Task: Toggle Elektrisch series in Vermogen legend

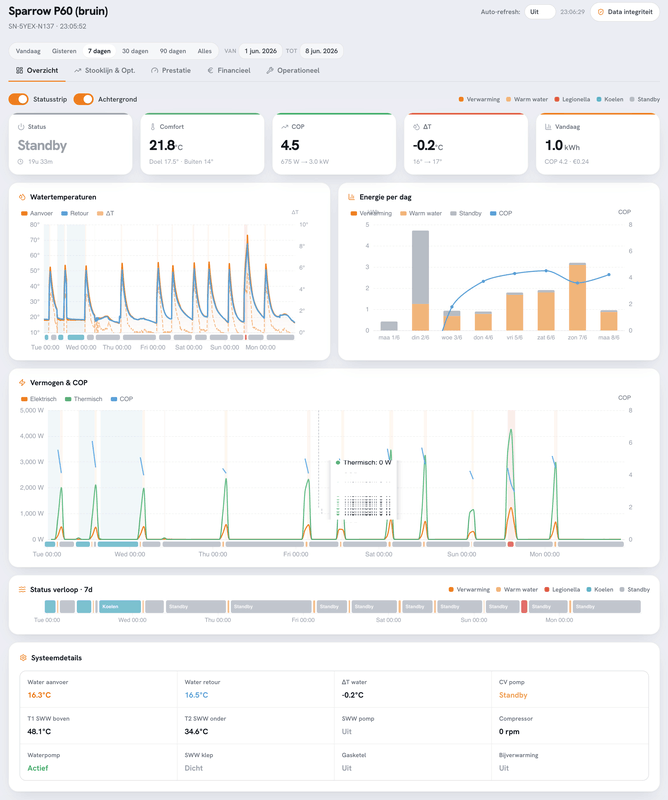Action: pyautogui.click(x=39, y=399)
